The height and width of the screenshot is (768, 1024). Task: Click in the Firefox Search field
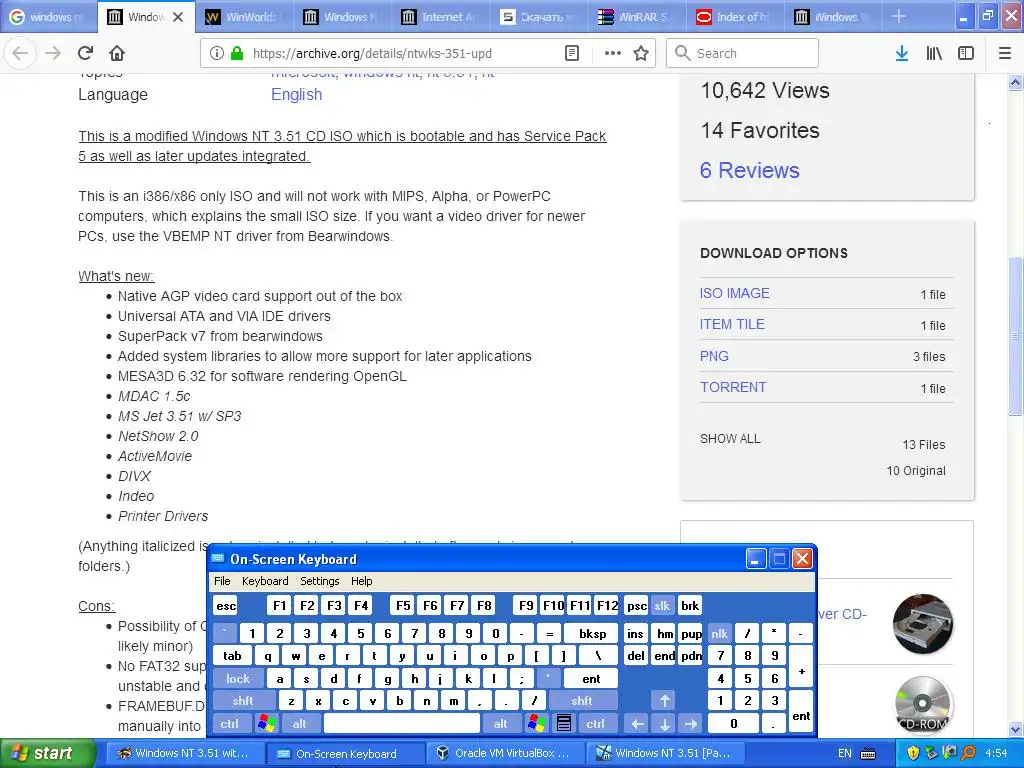pyautogui.click(x=743, y=54)
